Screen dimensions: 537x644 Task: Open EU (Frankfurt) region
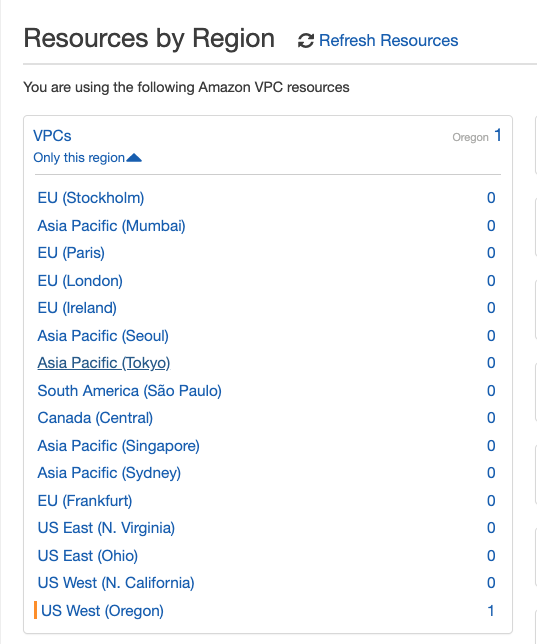pyautogui.click(x=85, y=501)
